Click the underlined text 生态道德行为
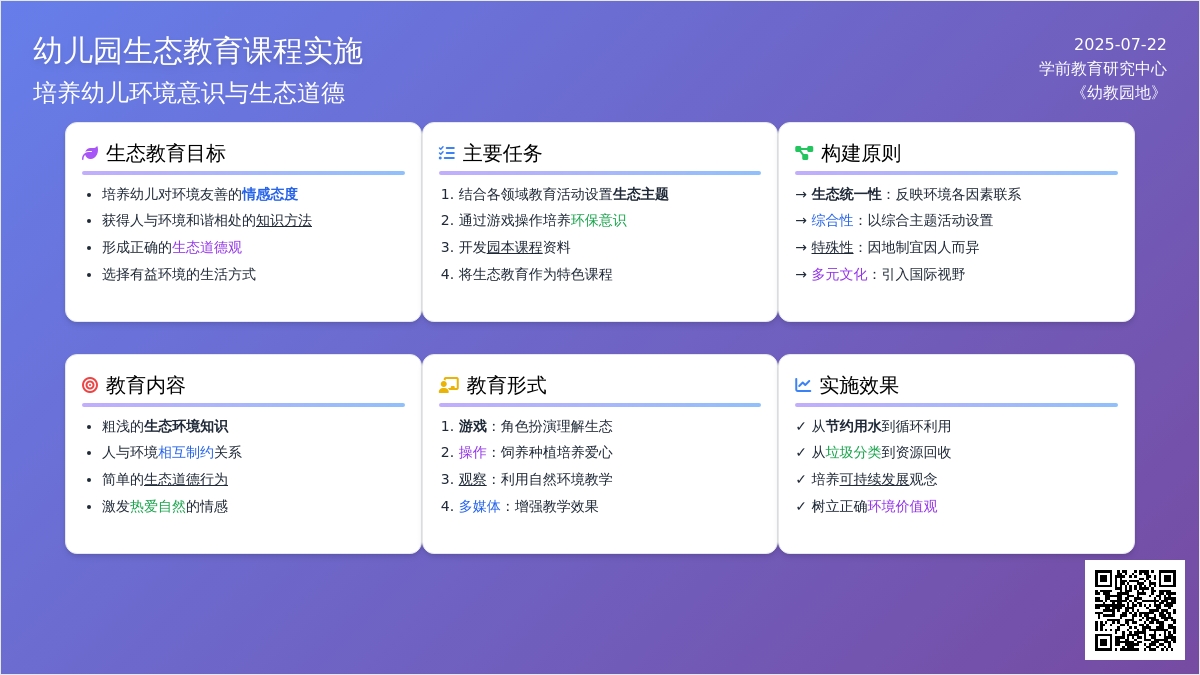Image resolution: width=1200 pixels, height=675 pixels. pyautogui.click(x=186, y=479)
